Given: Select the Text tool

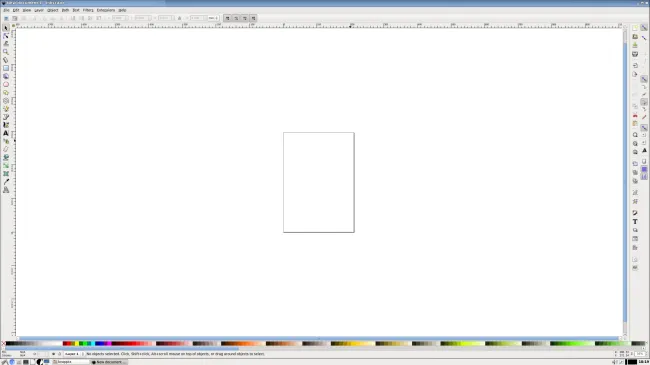Looking at the screenshot, I should (x=6, y=133).
